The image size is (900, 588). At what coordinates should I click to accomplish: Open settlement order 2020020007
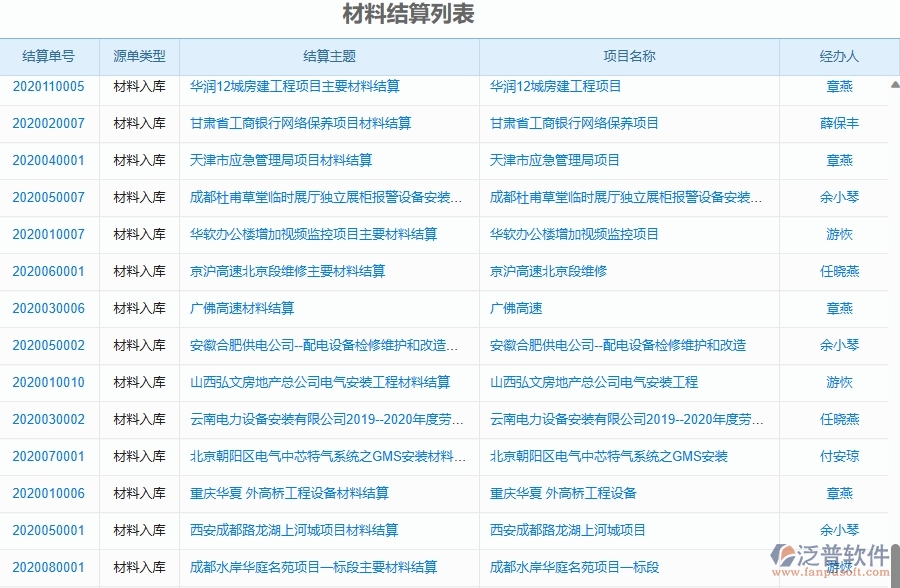(x=47, y=124)
